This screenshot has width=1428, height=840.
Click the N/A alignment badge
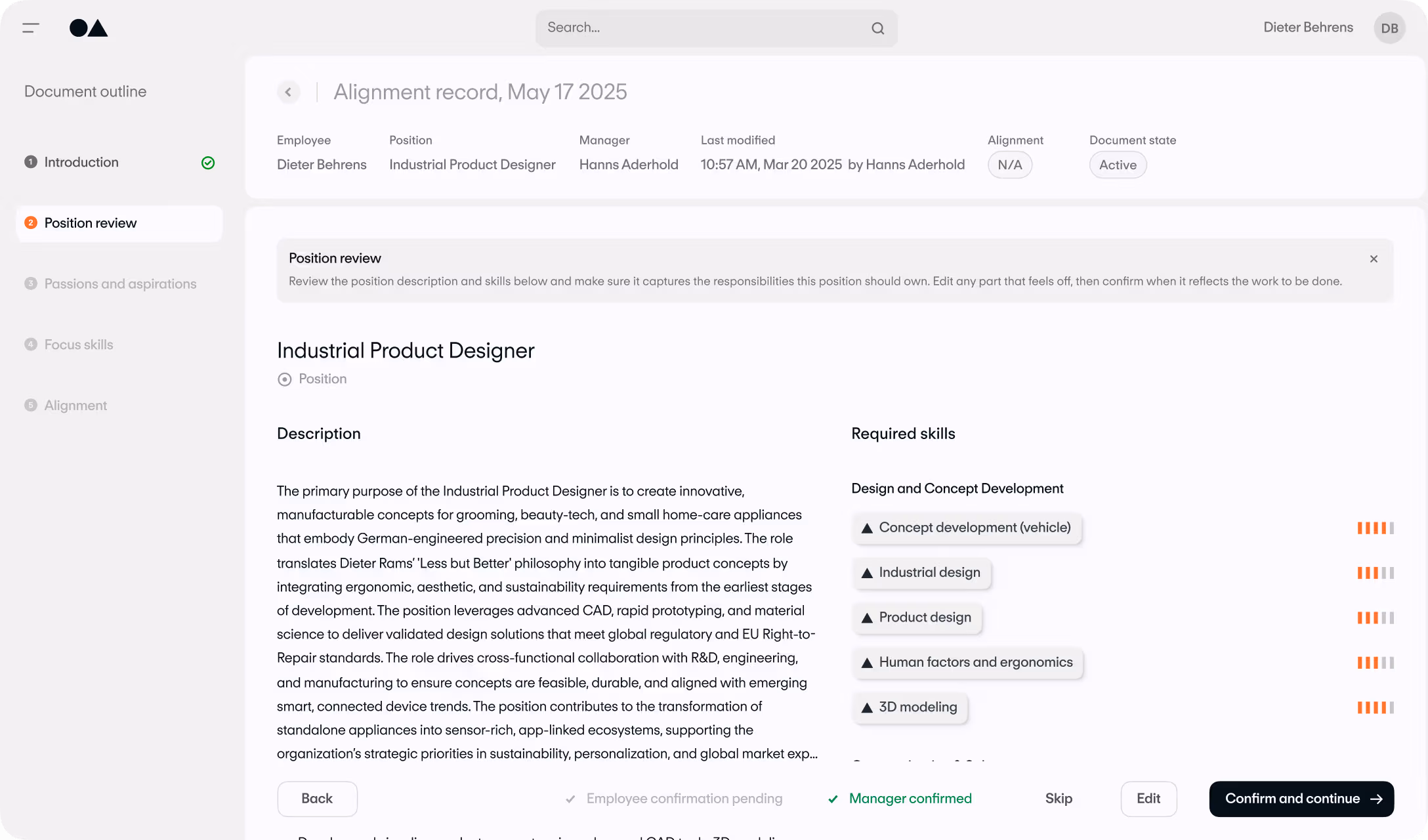click(1010, 165)
